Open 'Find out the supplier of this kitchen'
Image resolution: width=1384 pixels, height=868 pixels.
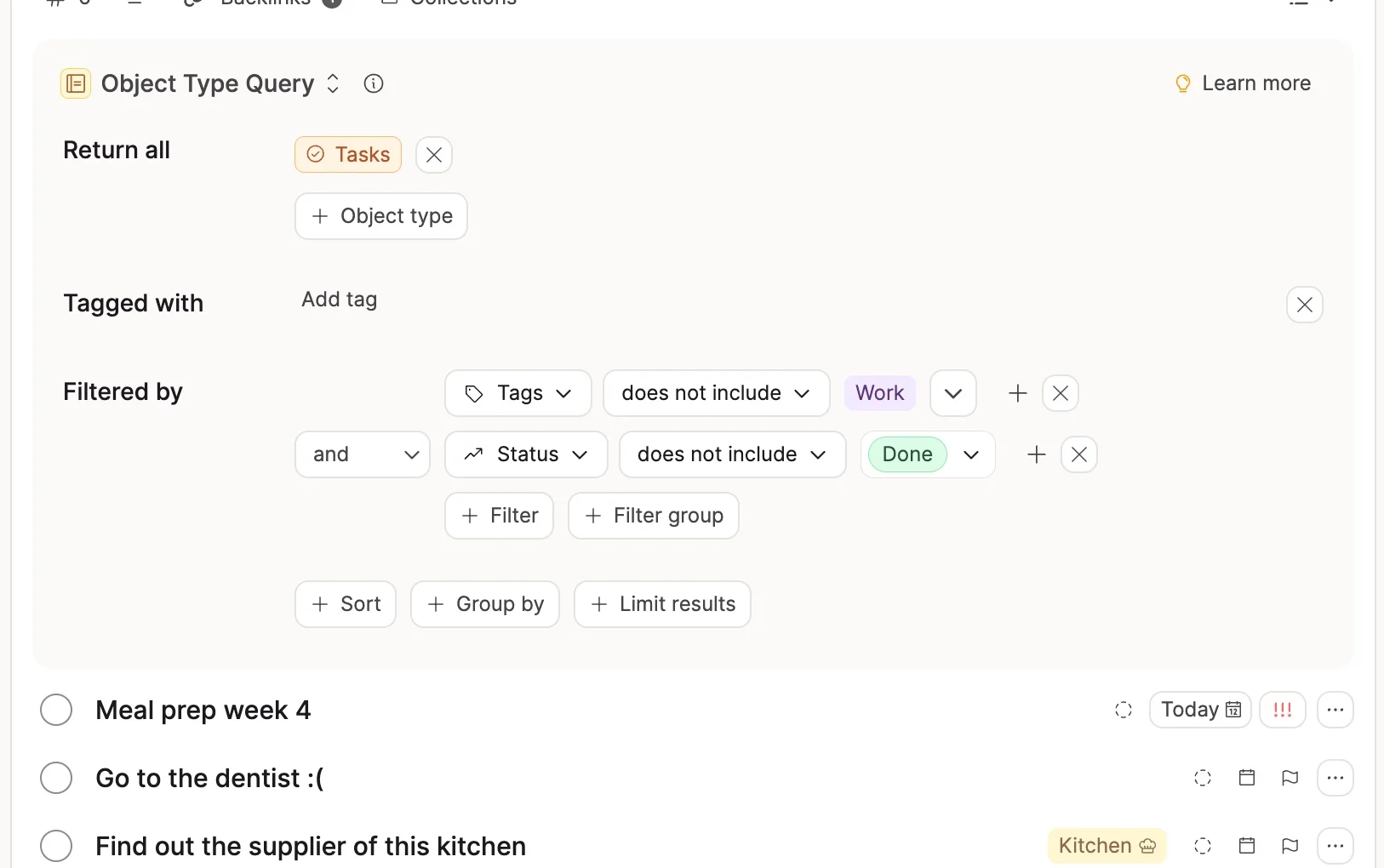311,846
